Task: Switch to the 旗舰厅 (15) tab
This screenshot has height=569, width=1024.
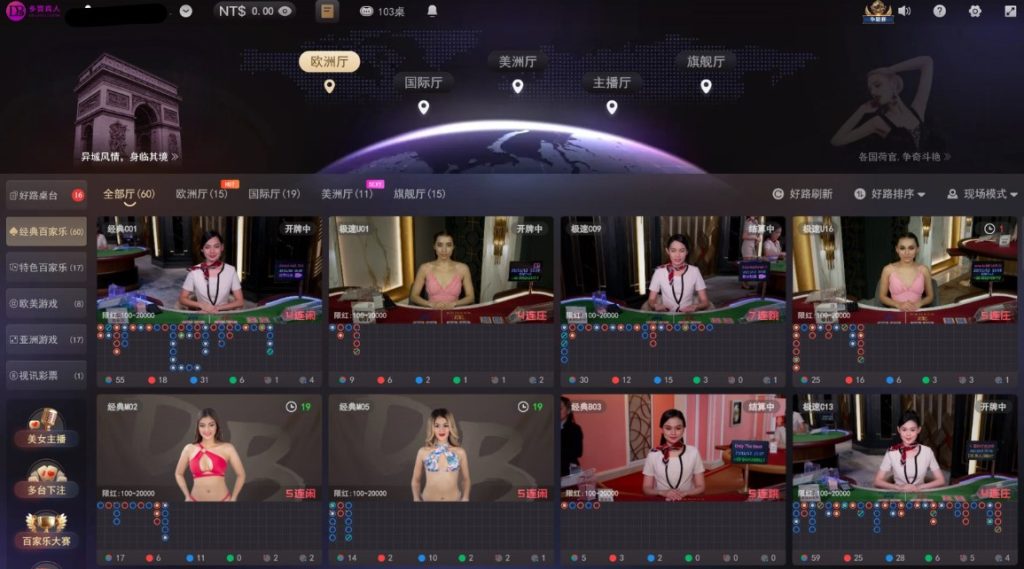Action: click(419, 194)
